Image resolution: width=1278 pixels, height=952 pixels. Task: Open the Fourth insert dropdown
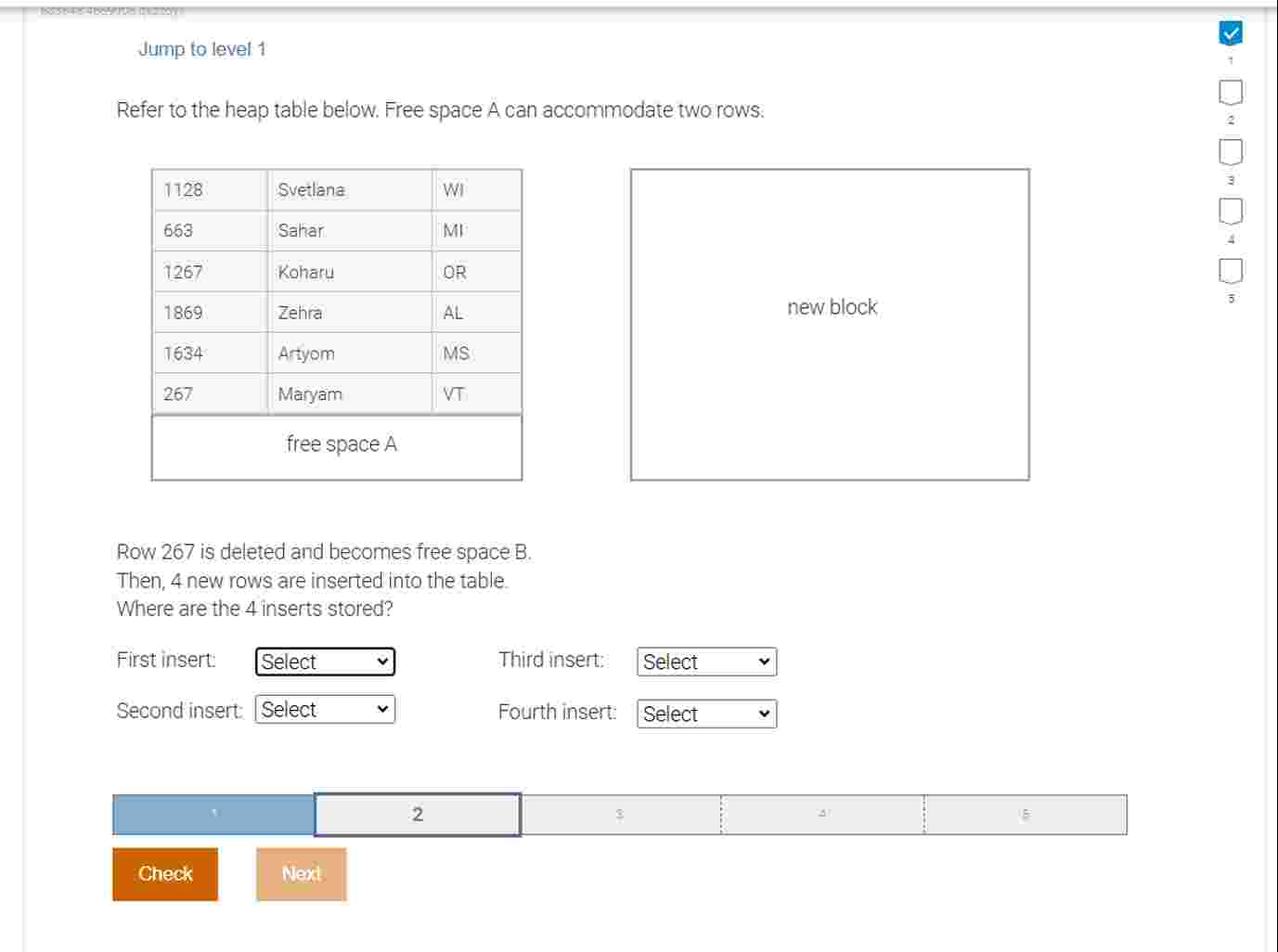[x=706, y=714]
